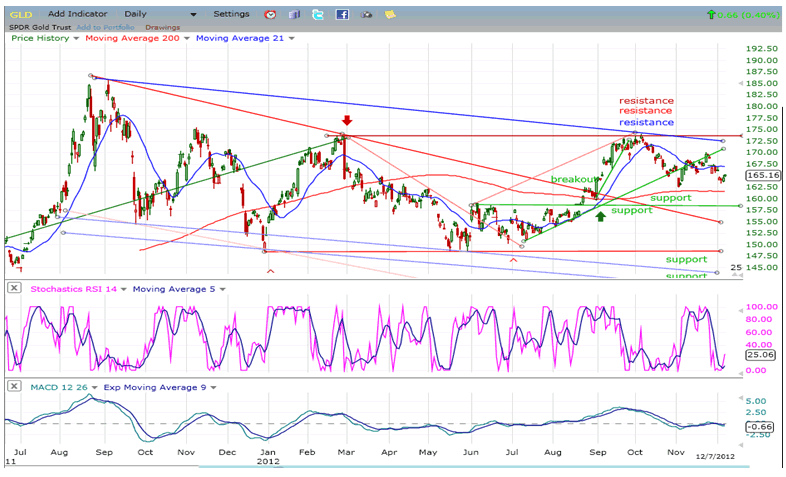Click the MACD 12 26 label
Image resolution: width=786 pixels, height=477 pixels.
click(59, 387)
